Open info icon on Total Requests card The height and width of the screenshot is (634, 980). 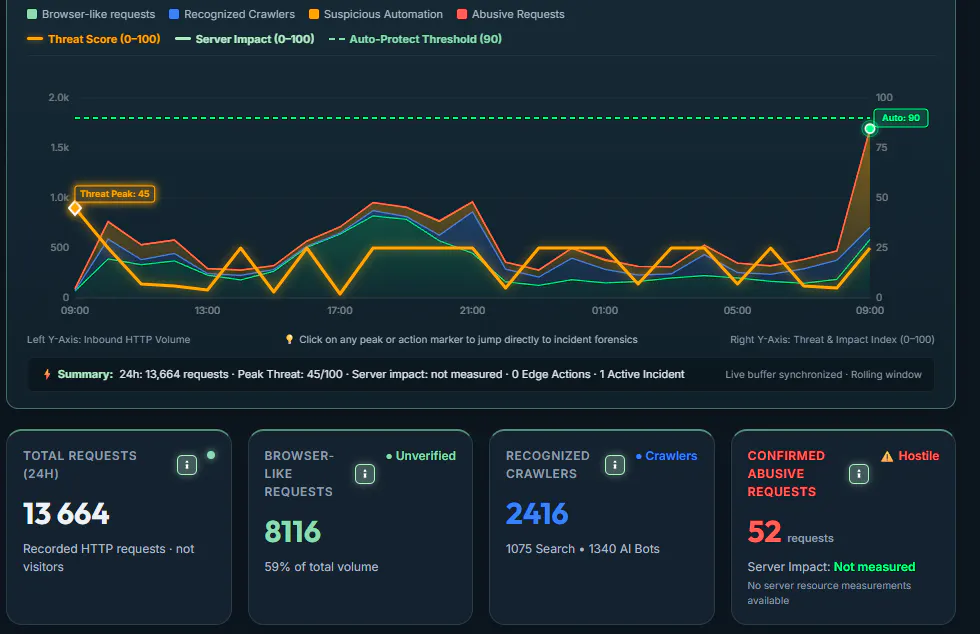[187, 465]
